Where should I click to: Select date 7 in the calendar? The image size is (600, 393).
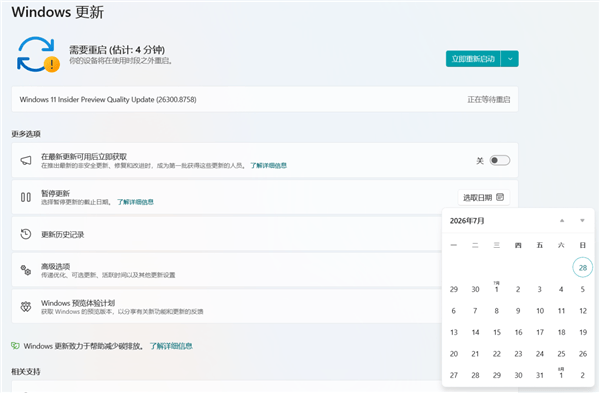(x=475, y=311)
